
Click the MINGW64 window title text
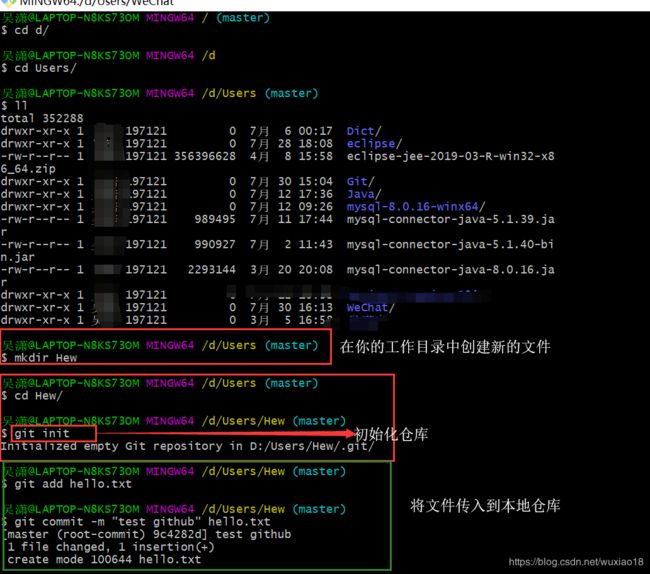[97, 3]
